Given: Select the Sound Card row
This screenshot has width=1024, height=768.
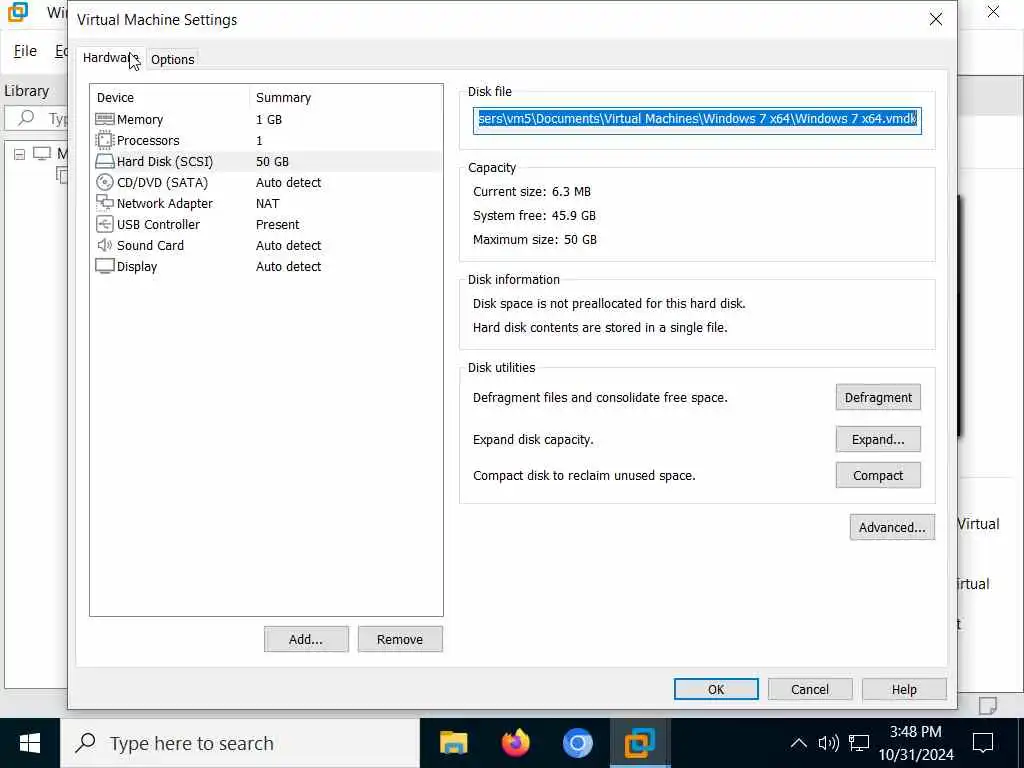Looking at the screenshot, I should 266,245.
